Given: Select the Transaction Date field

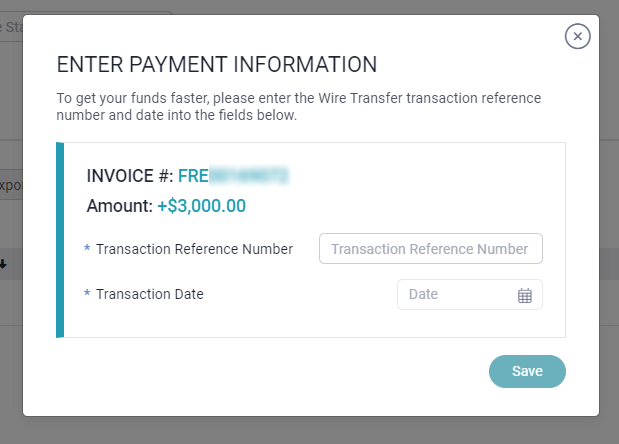Looking at the screenshot, I should [470, 294].
